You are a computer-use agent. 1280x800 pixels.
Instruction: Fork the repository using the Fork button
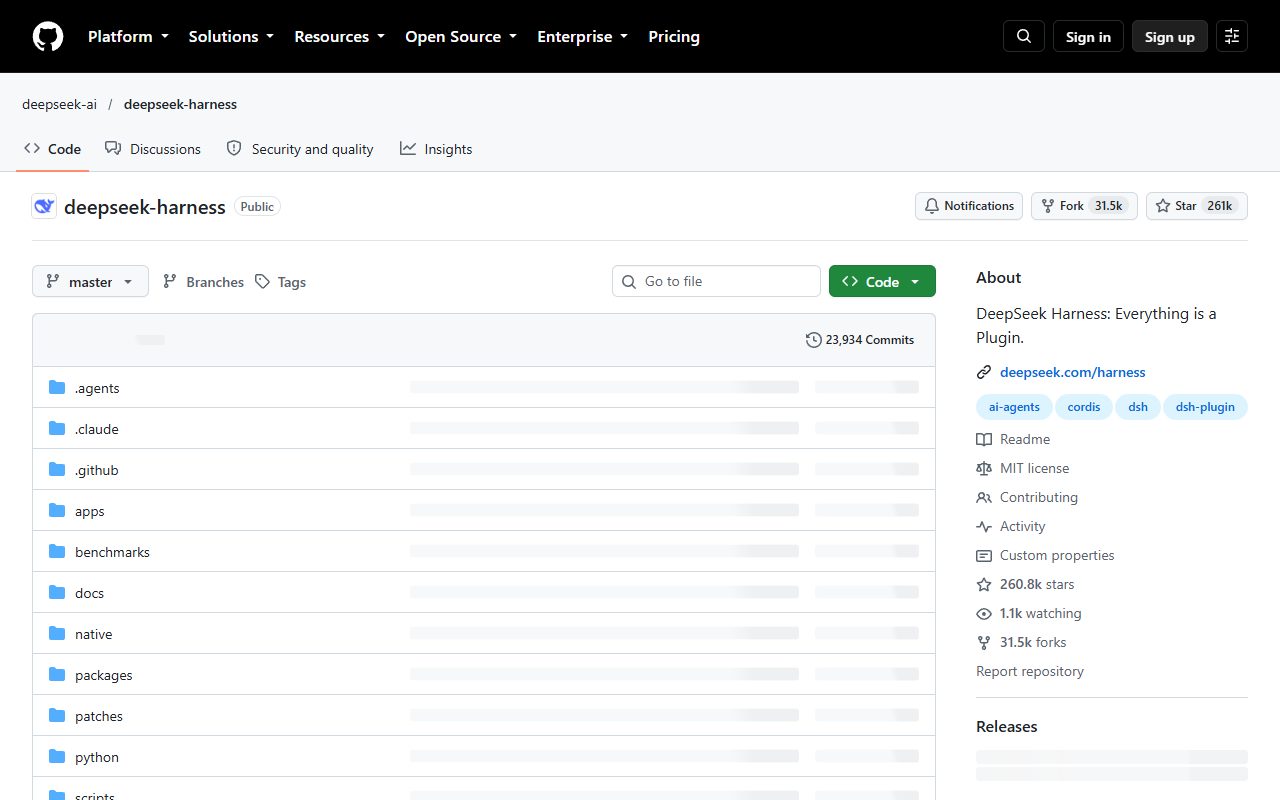click(x=1084, y=206)
